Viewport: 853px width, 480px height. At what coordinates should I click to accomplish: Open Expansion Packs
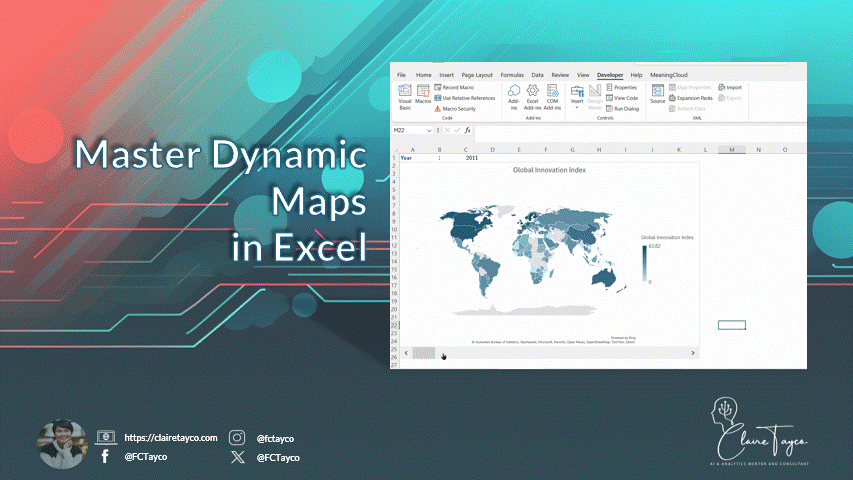tap(690, 98)
